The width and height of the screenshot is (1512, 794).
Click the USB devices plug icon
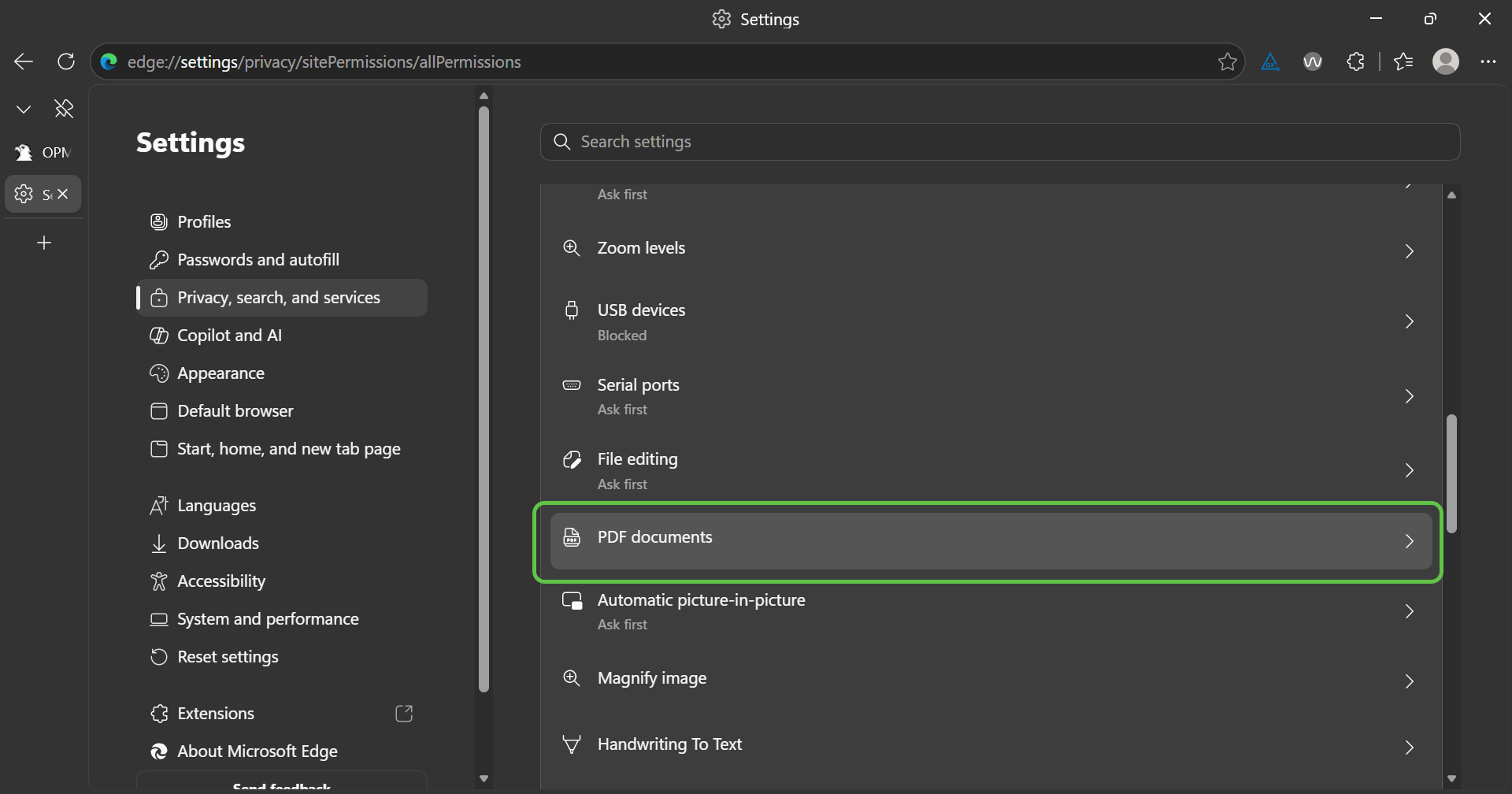coord(572,310)
